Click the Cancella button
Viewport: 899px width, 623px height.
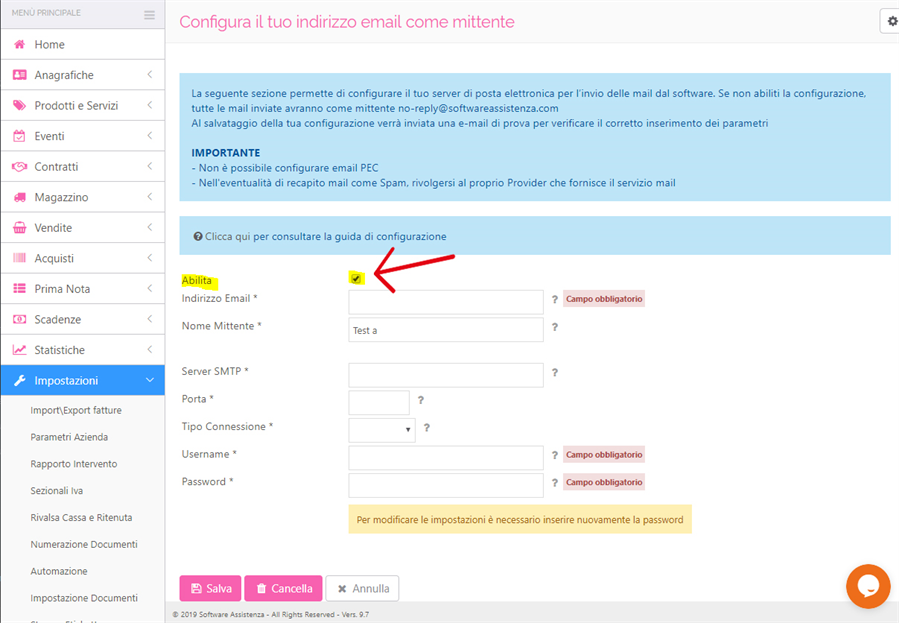tap(284, 589)
